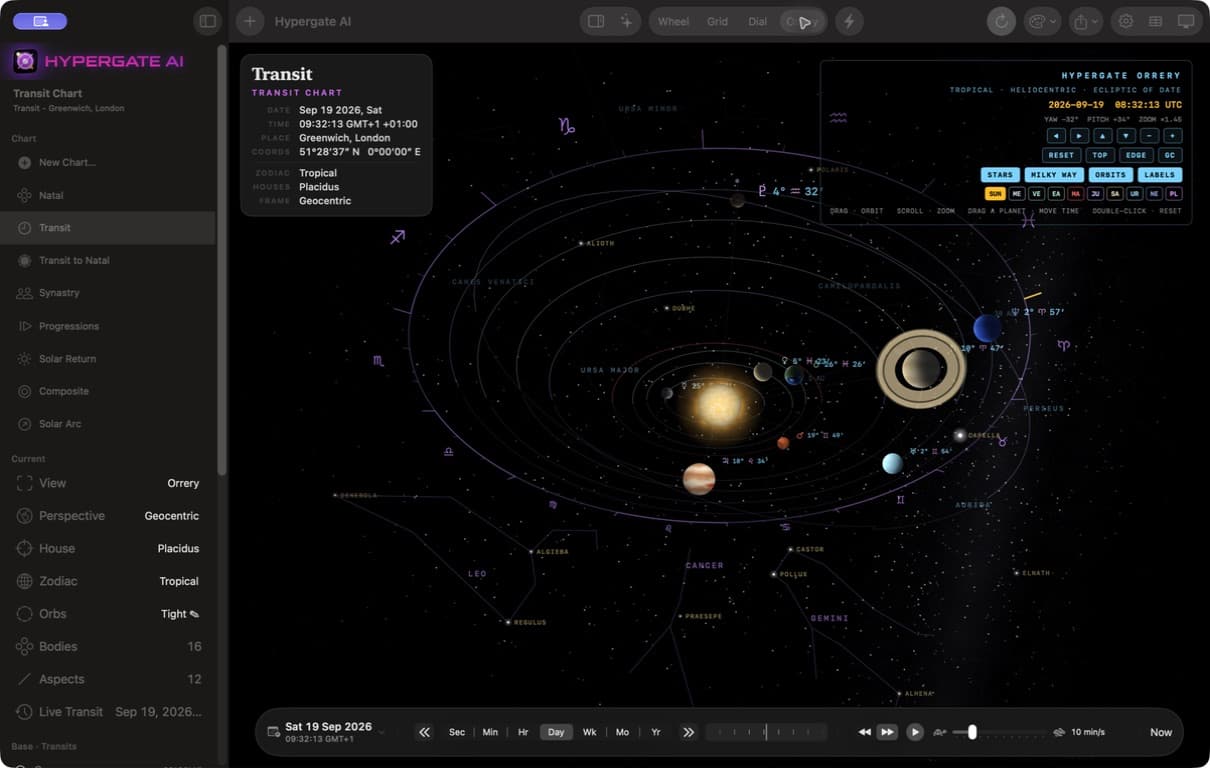Open the View setting showing Orrery
The height and width of the screenshot is (768, 1210).
108,483
